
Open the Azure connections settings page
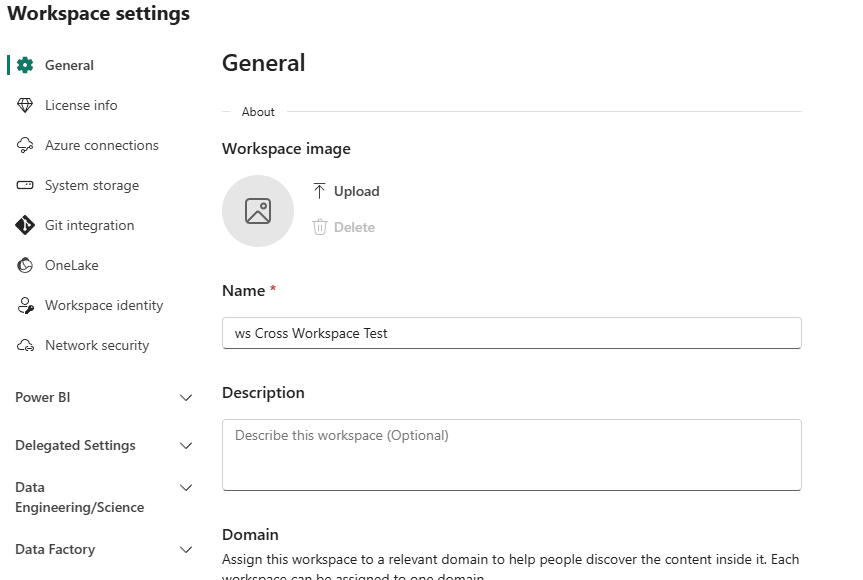click(x=101, y=146)
